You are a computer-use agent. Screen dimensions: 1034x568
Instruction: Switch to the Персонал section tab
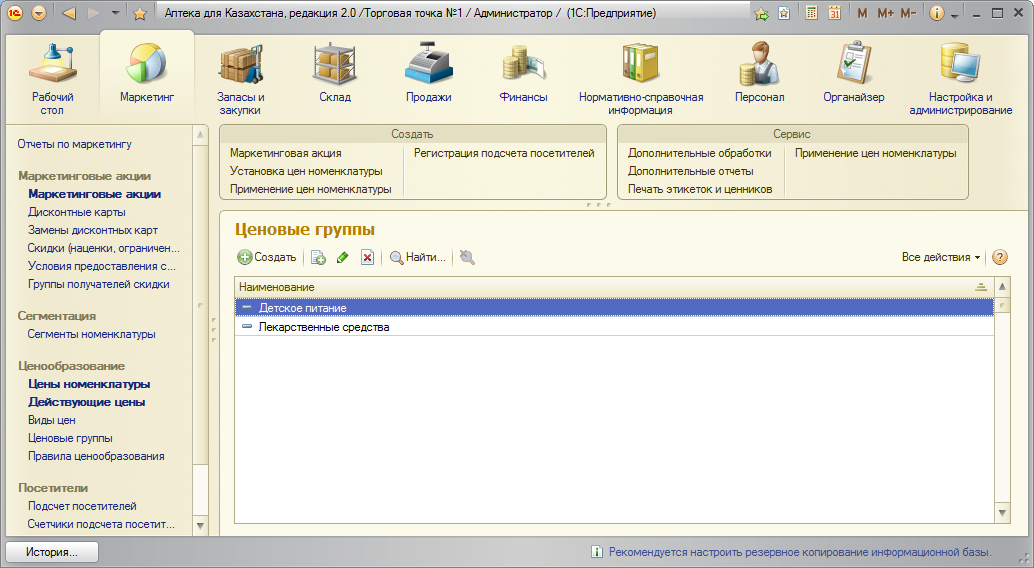759,74
